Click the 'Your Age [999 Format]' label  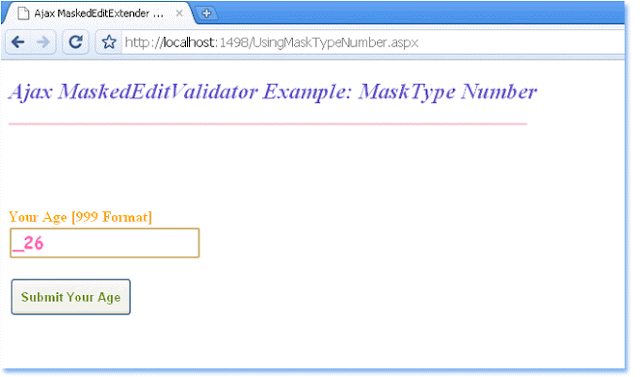[x=80, y=217]
